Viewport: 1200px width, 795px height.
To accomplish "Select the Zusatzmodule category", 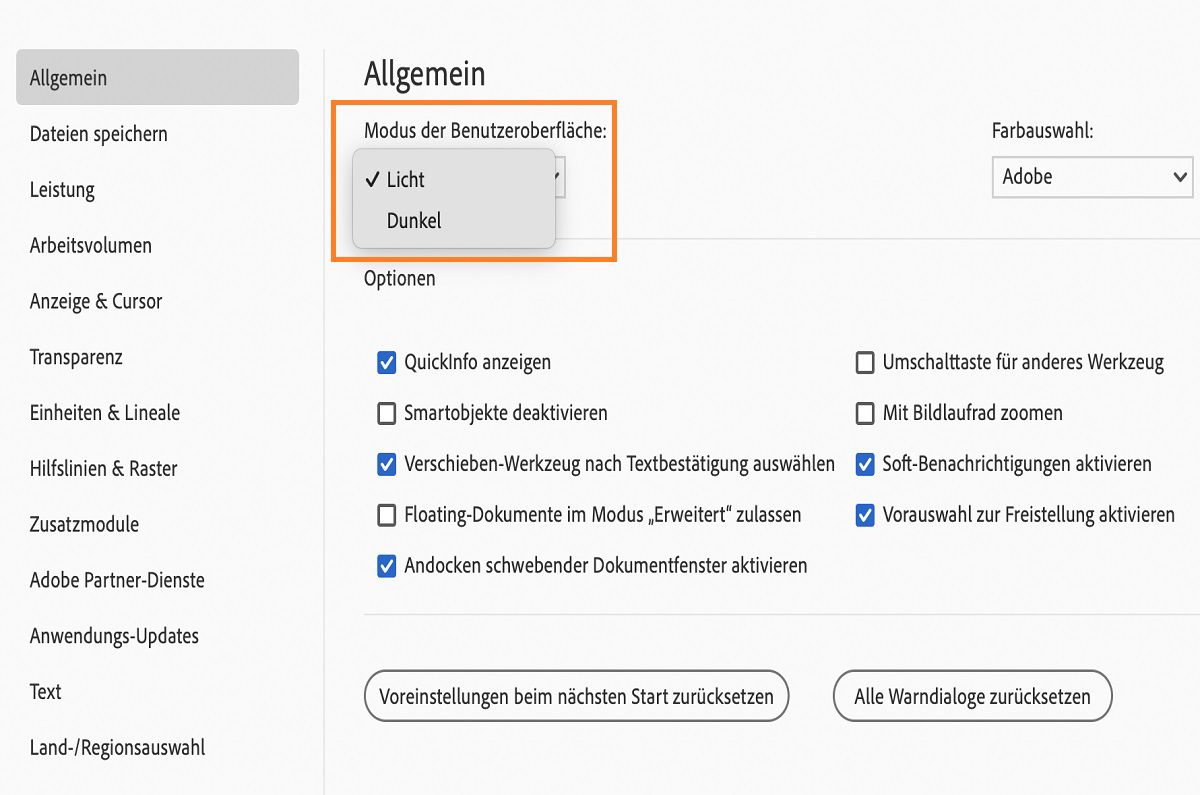I will (x=84, y=524).
